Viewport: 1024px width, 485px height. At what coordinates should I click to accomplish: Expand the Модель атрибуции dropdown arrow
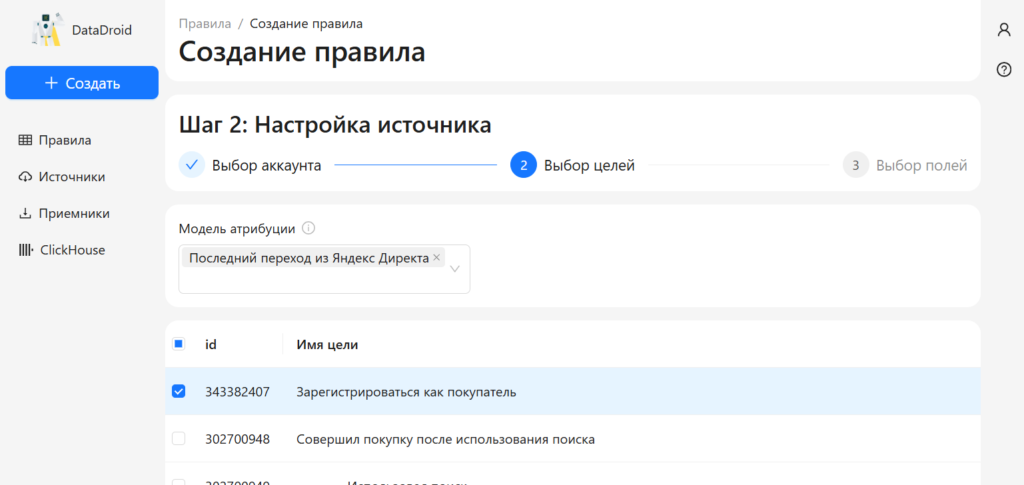[x=455, y=269]
